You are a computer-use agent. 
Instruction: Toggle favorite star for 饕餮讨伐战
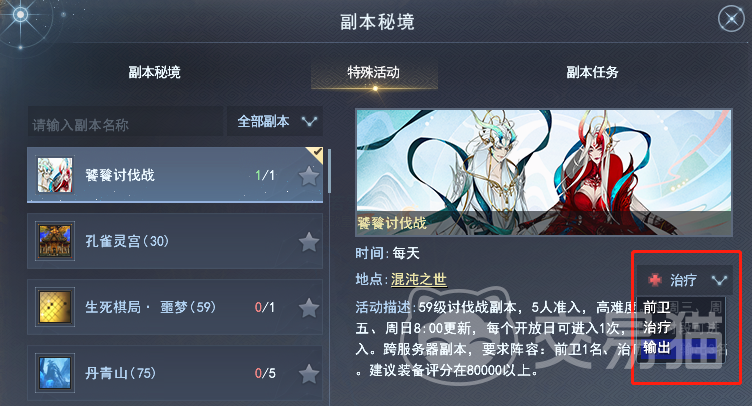pyautogui.click(x=309, y=176)
